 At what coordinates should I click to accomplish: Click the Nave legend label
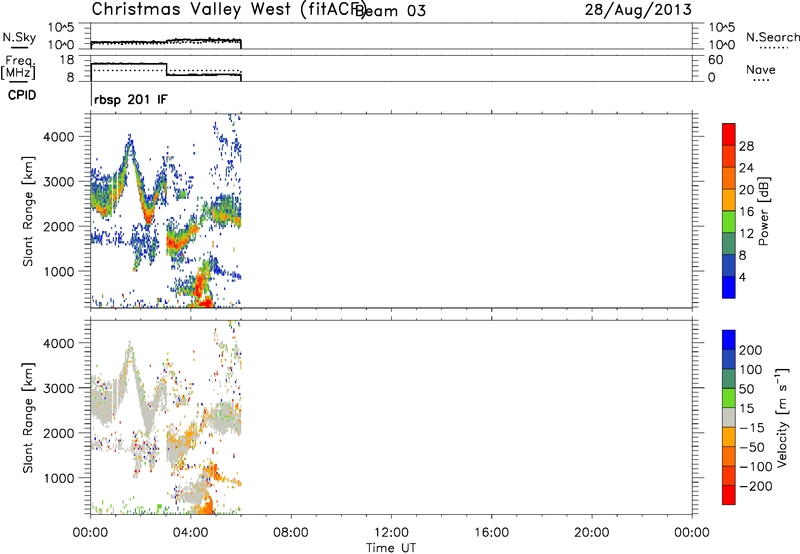click(761, 70)
